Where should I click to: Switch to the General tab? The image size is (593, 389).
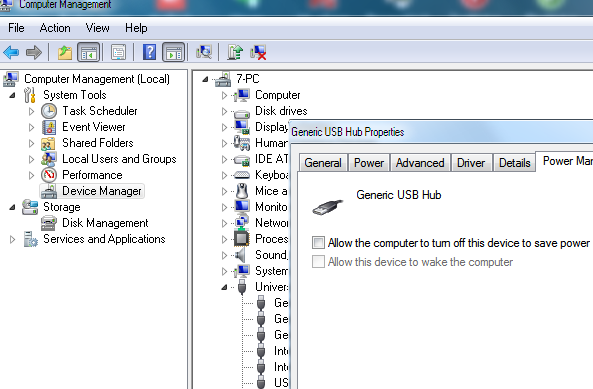(x=323, y=163)
